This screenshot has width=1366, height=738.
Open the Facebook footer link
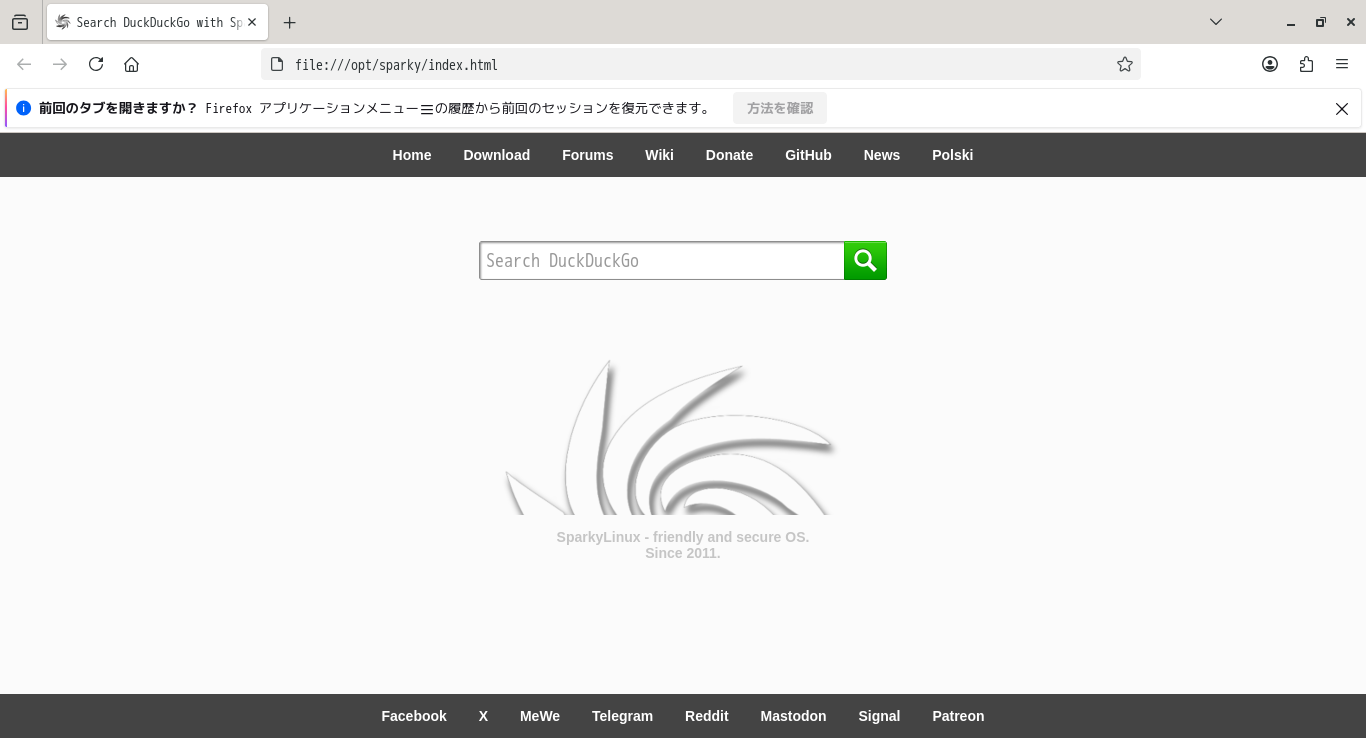pos(414,716)
